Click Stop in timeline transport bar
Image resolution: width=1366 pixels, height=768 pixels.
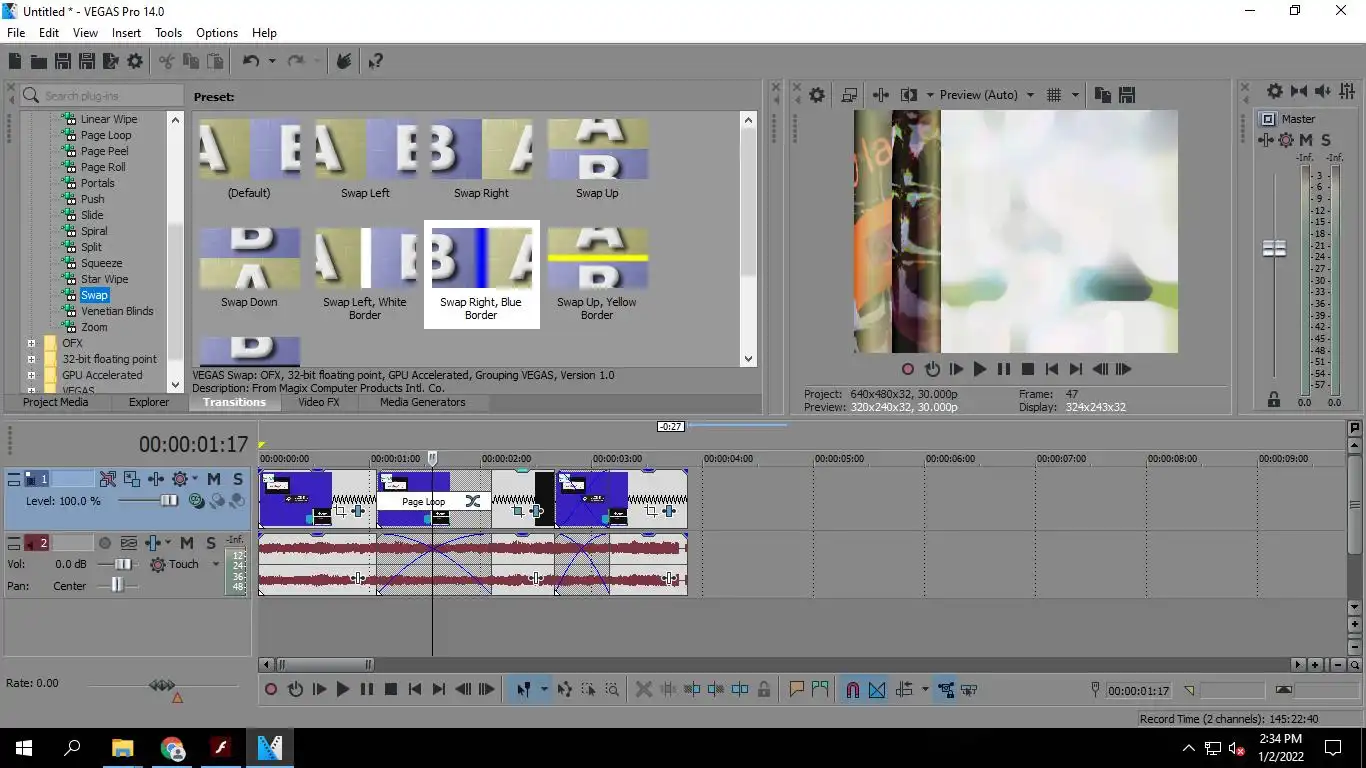391,689
